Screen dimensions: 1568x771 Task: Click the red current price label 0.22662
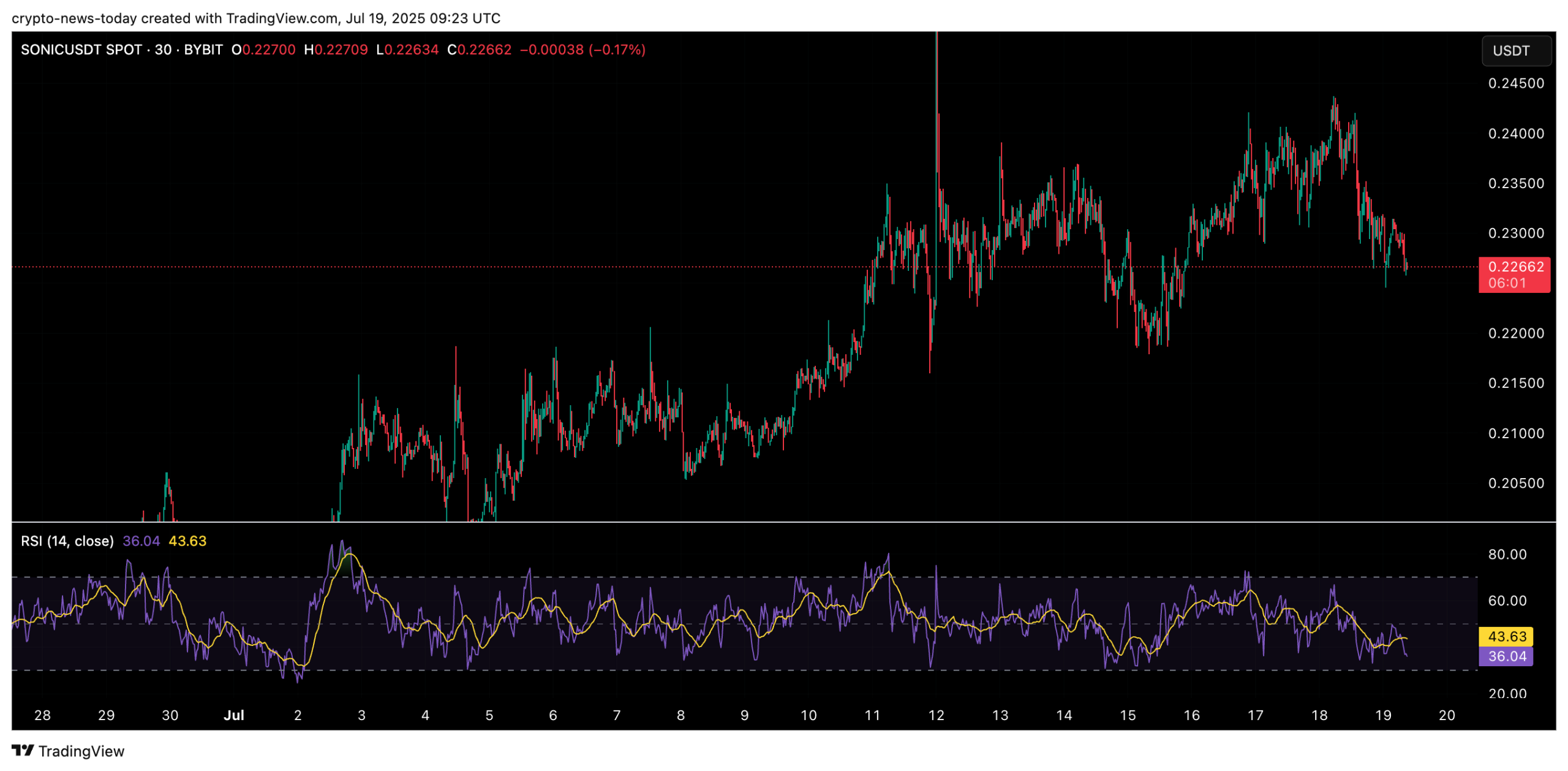[1515, 267]
